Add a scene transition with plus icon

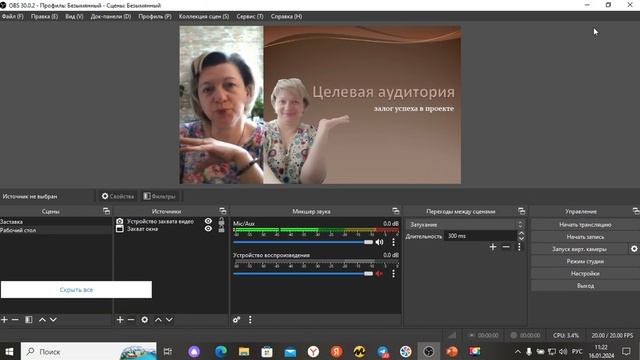(x=493, y=247)
